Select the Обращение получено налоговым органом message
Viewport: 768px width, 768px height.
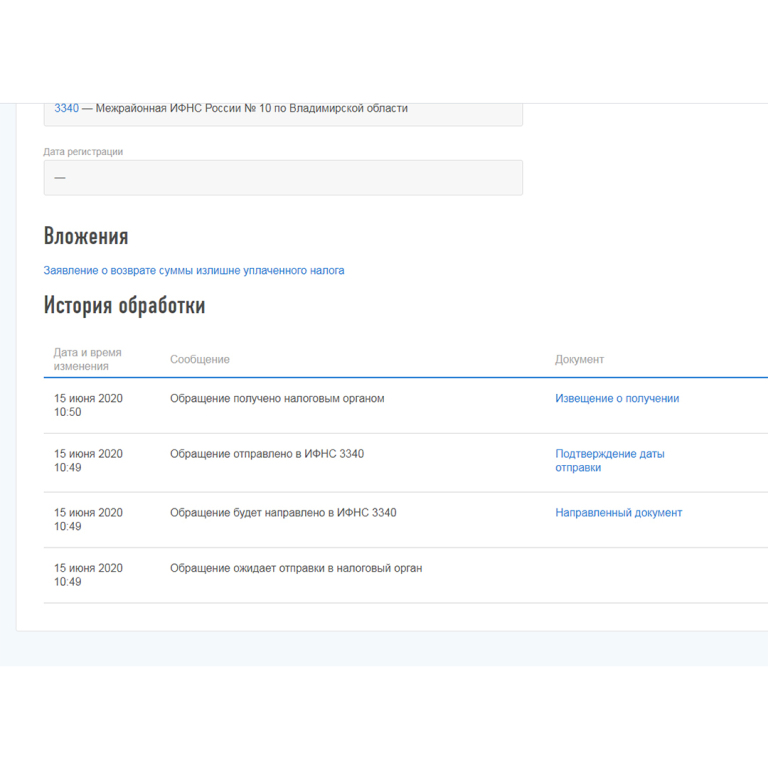[x=277, y=398]
